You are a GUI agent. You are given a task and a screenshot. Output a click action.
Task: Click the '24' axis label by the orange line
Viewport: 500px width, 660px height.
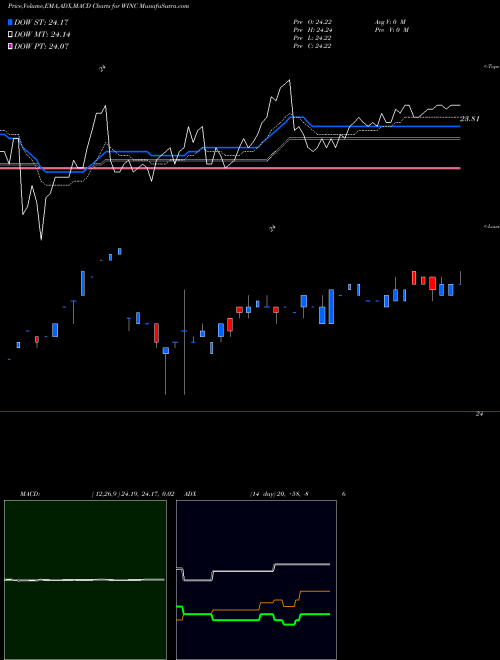[479, 414]
